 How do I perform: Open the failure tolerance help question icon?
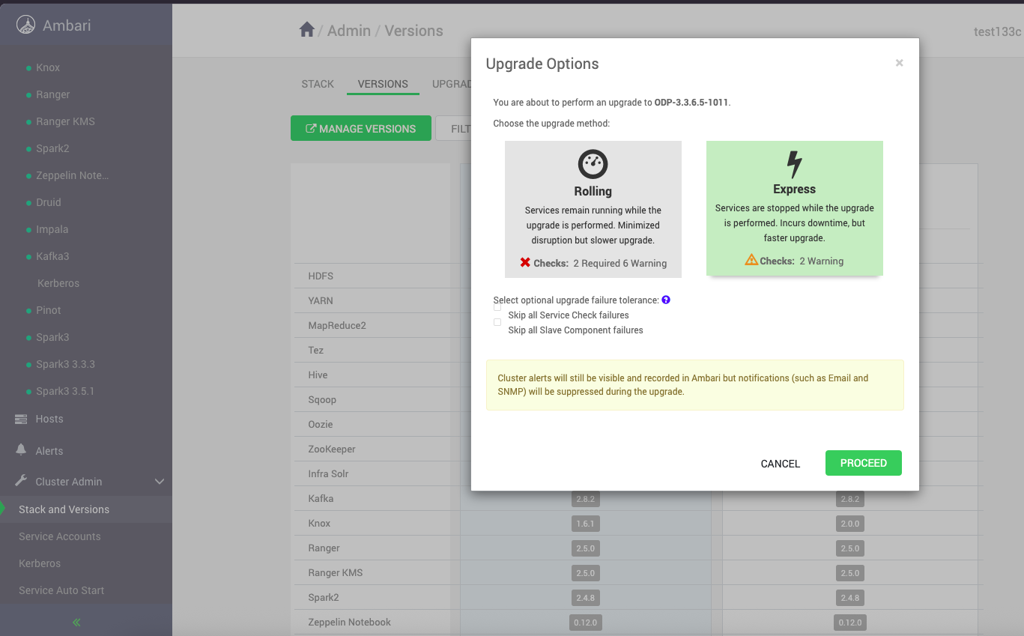(665, 300)
